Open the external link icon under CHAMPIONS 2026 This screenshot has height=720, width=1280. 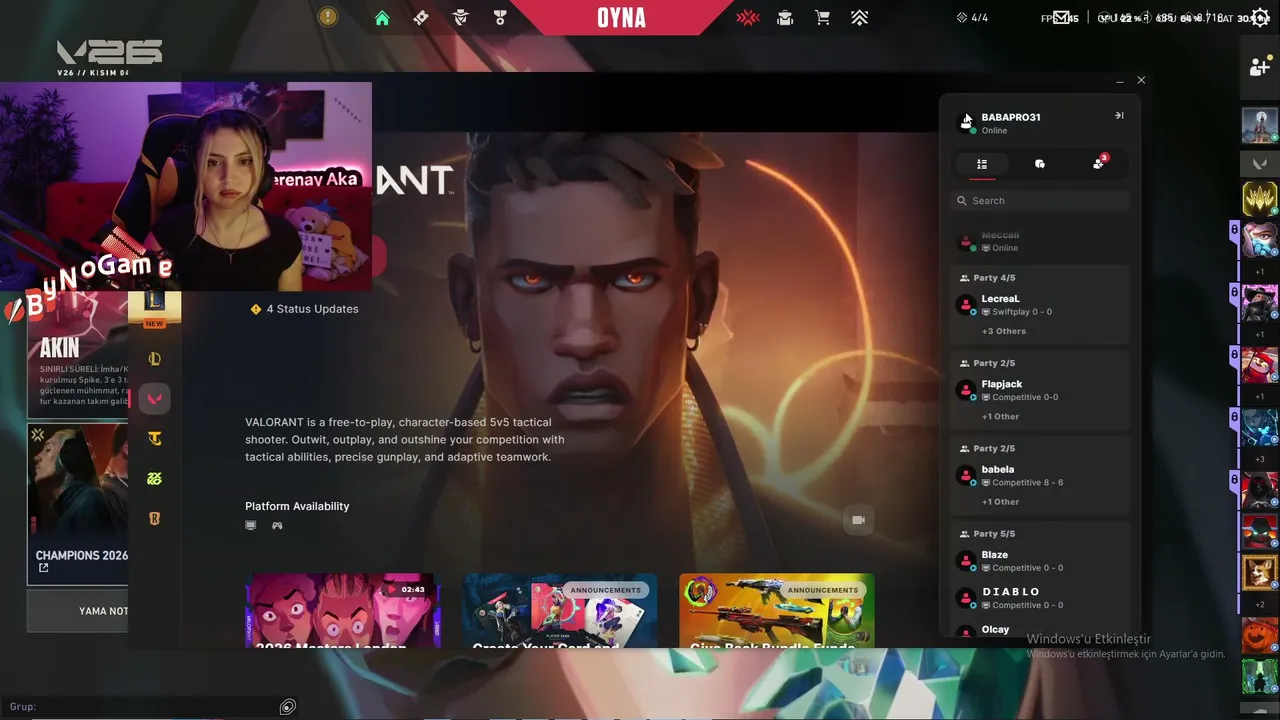point(43,568)
